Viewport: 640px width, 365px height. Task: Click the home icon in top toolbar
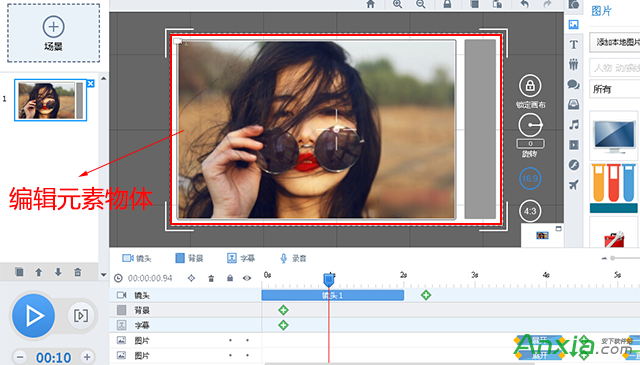pos(370,4)
